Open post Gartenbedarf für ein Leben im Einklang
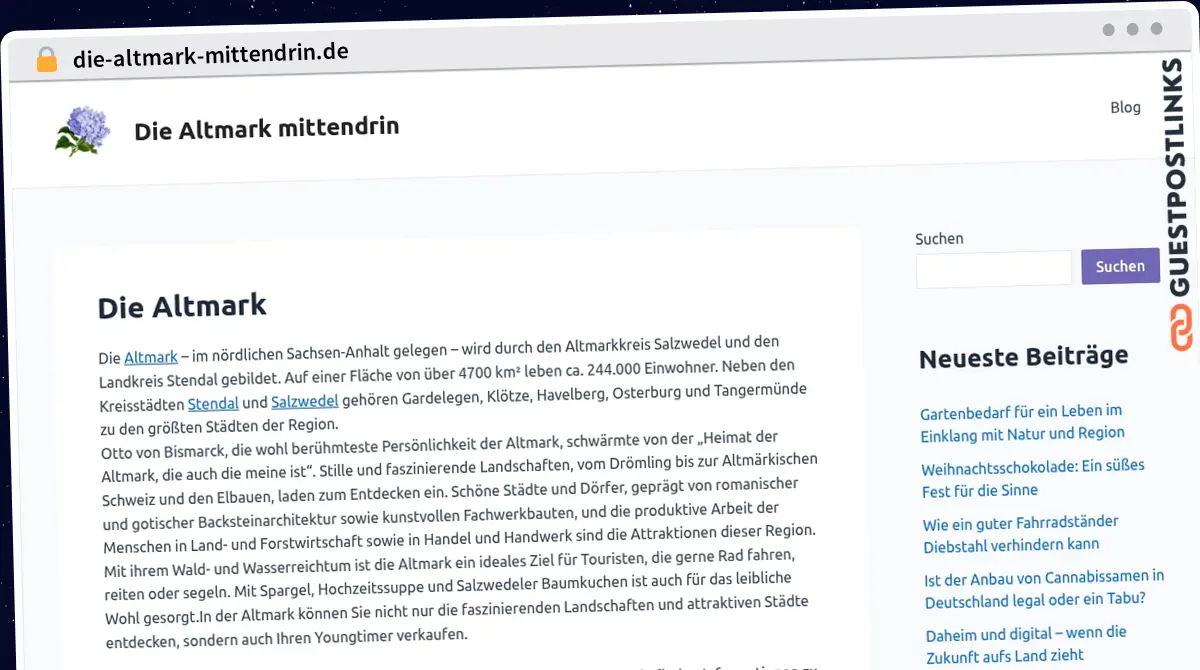The height and width of the screenshot is (670, 1200). 1022,422
